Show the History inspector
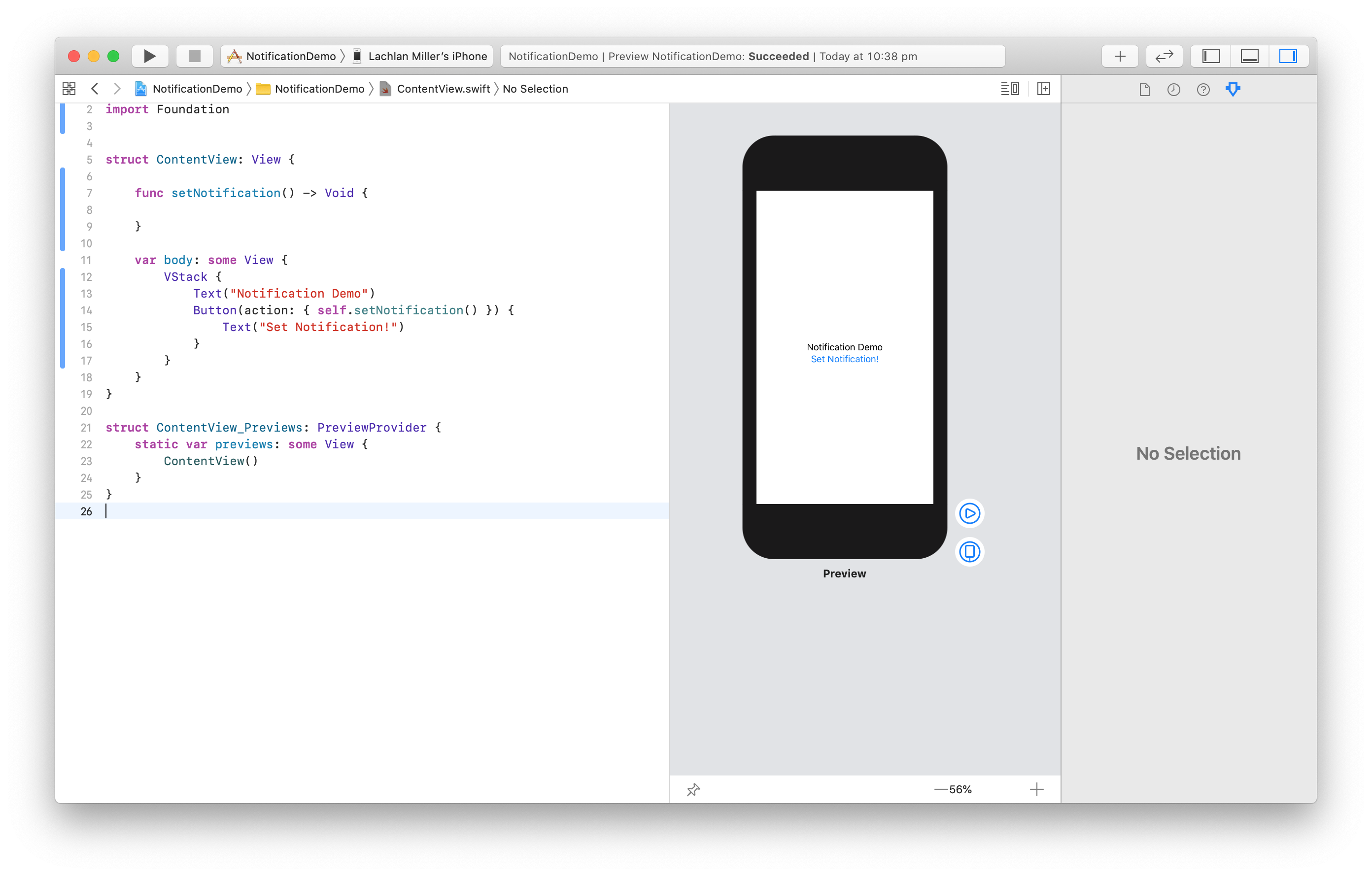The height and width of the screenshot is (876, 1372). point(1174,89)
